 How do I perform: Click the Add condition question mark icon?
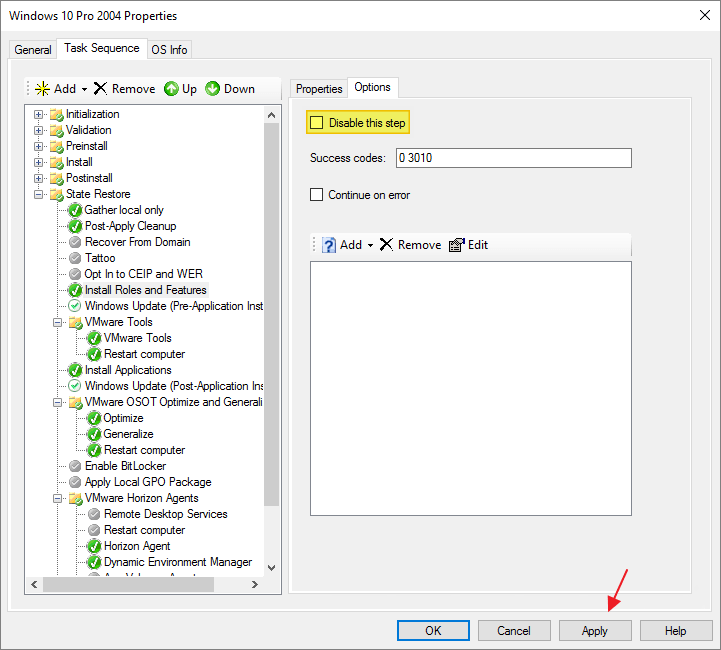(x=329, y=245)
